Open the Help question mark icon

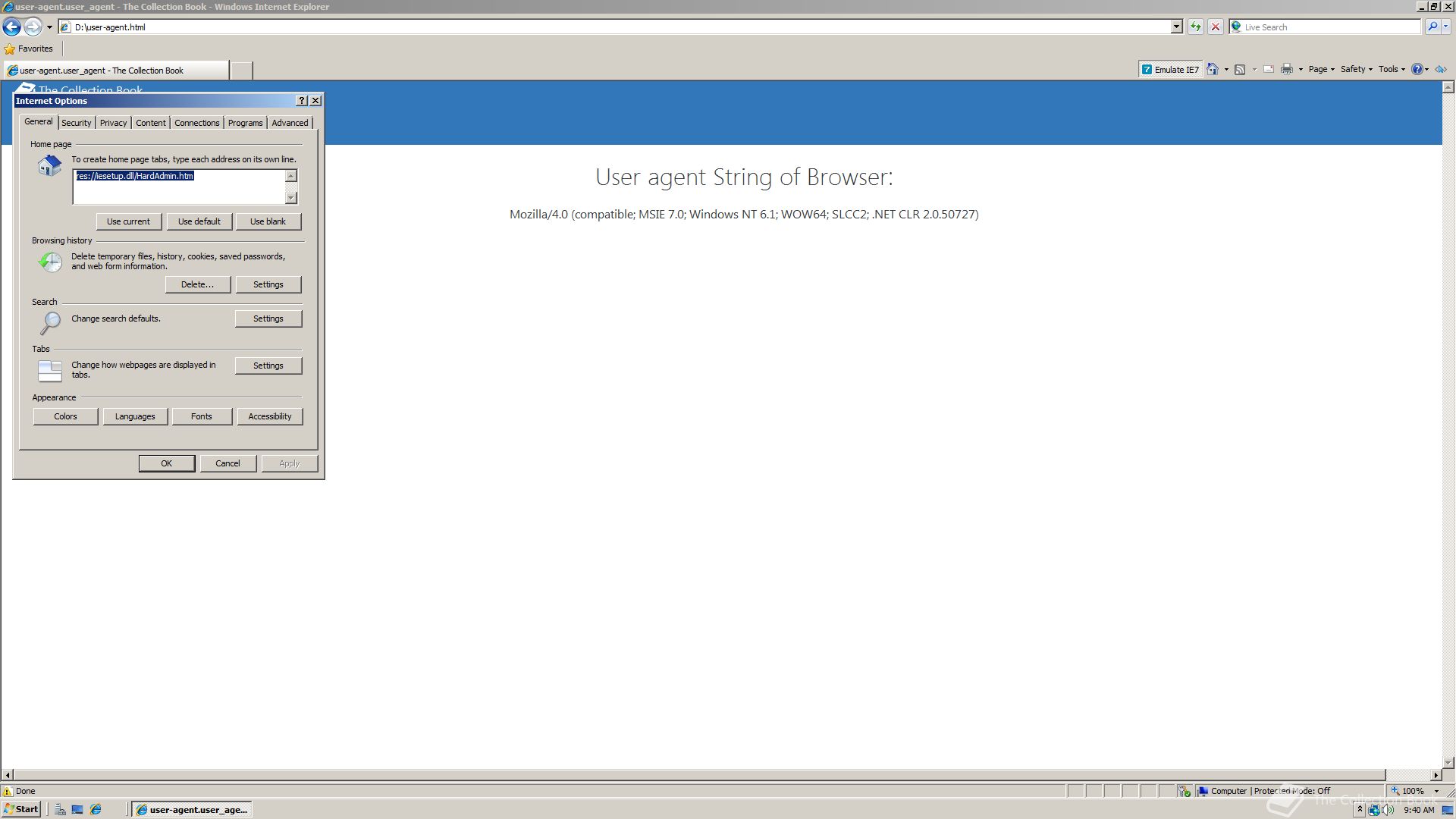coord(1419,70)
